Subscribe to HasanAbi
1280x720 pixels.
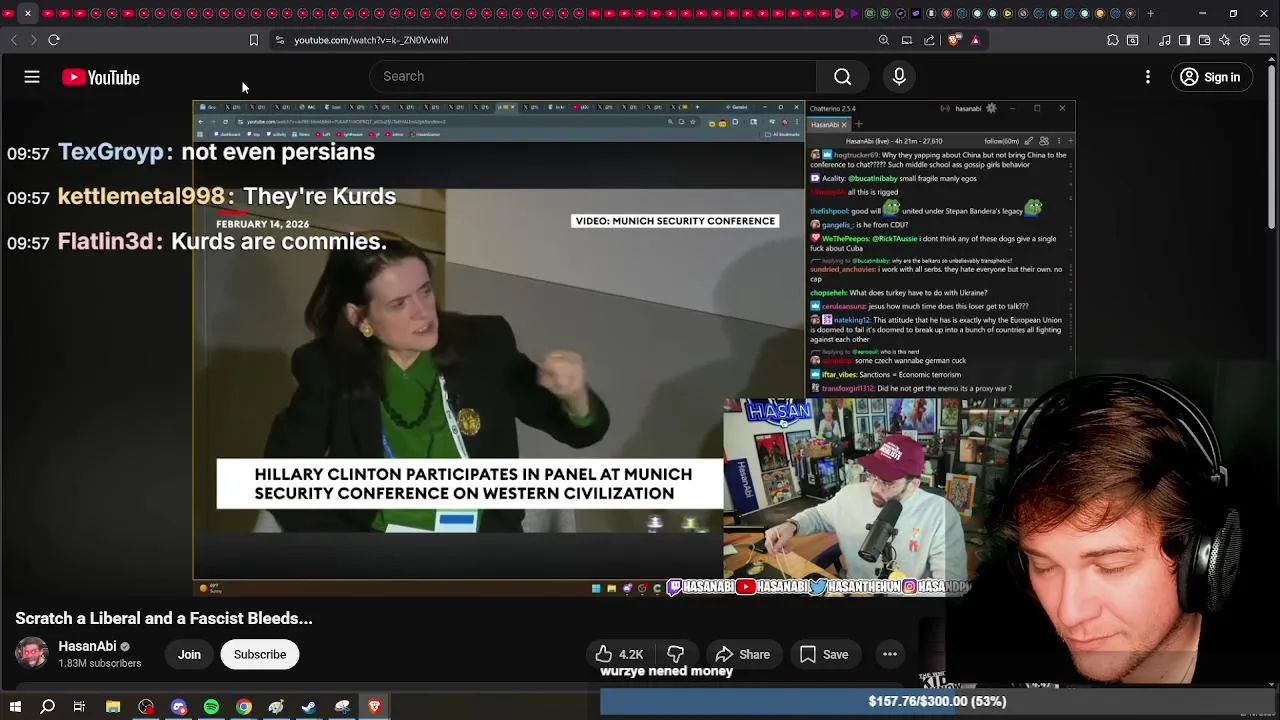[x=260, y=655]
